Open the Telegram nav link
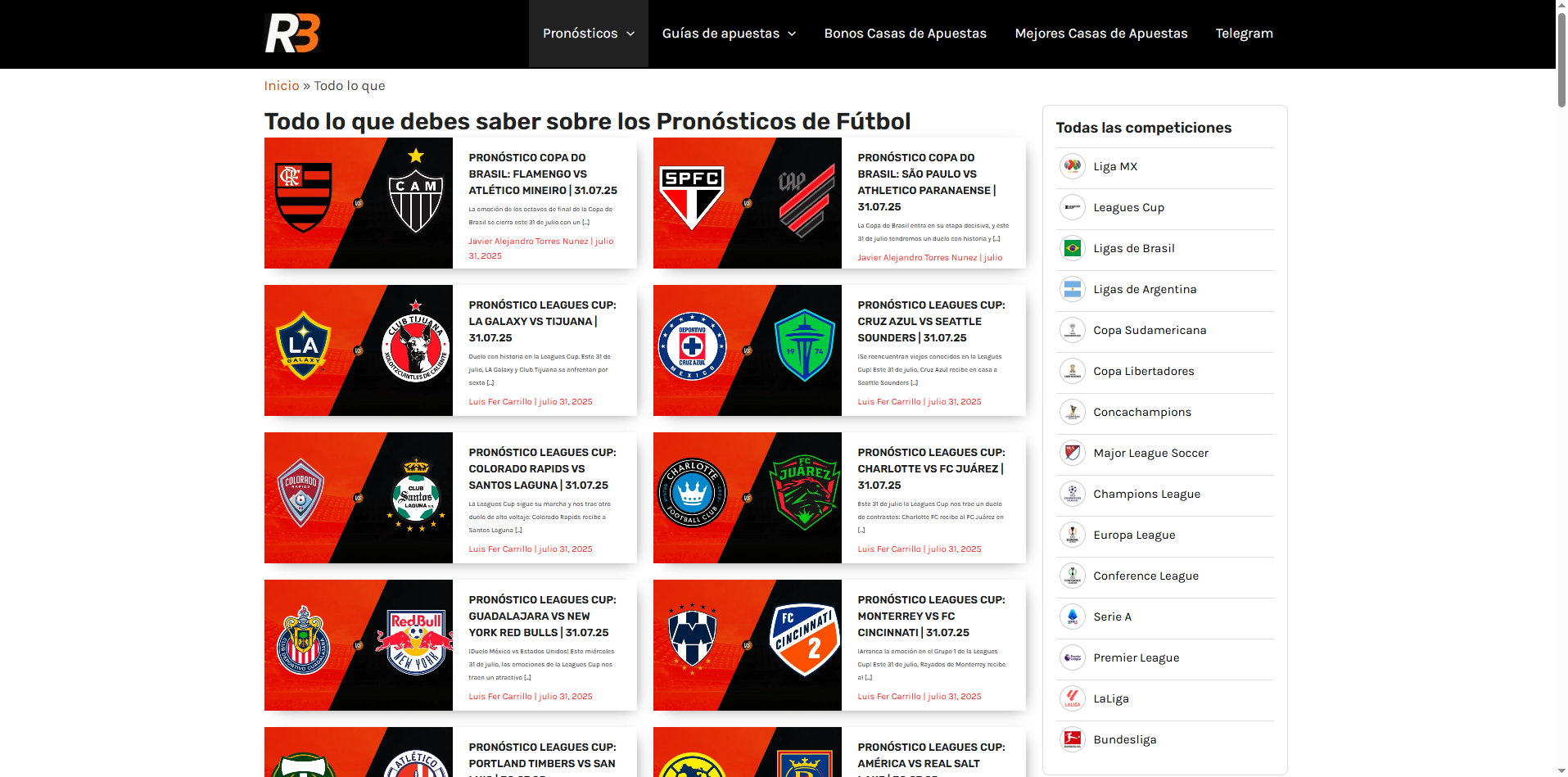The image size is (1568, 777). click(x=1244, y=34)
